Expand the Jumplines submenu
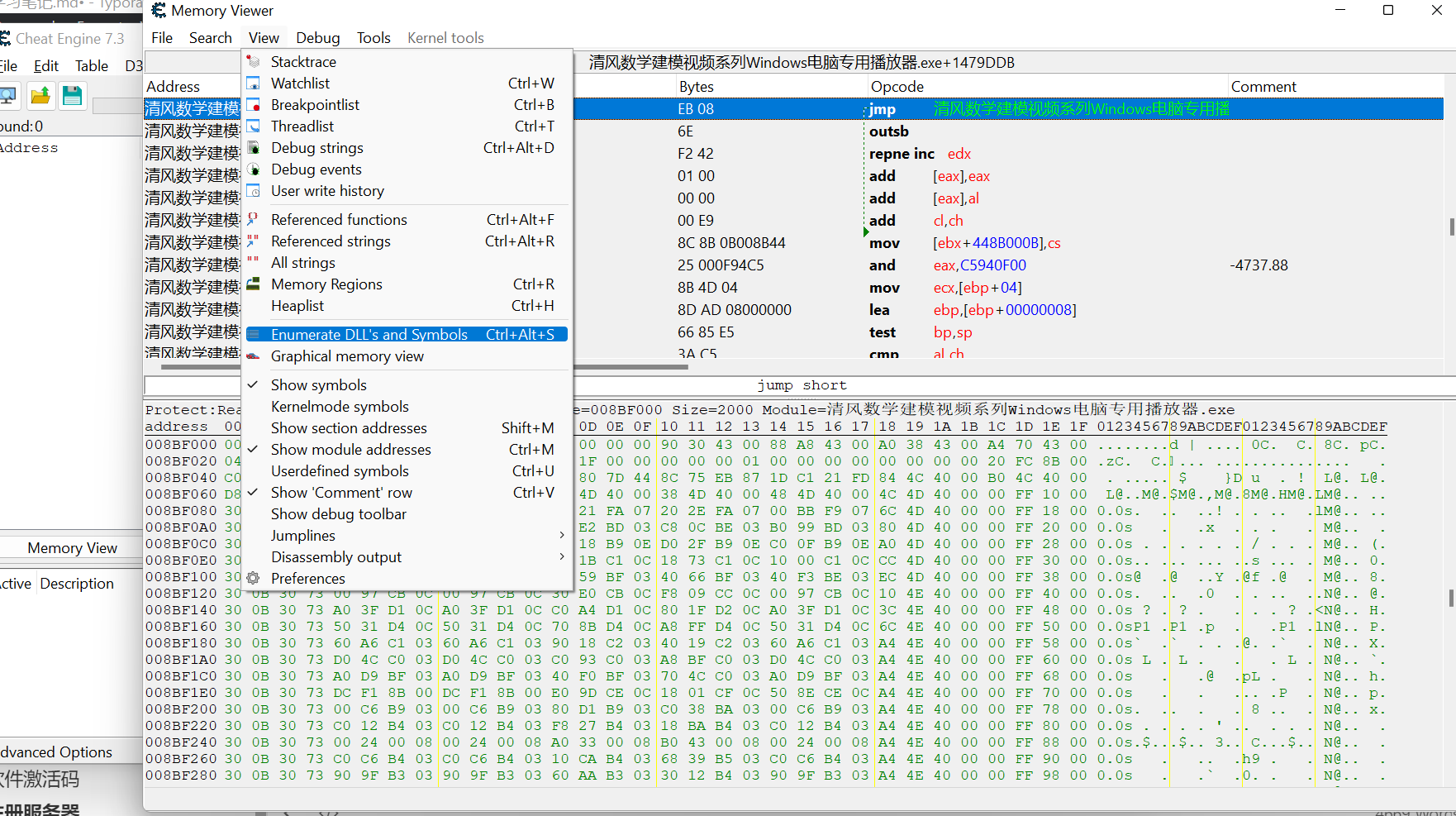Screen dimensions: 1456x816 [x=302, y=535]
